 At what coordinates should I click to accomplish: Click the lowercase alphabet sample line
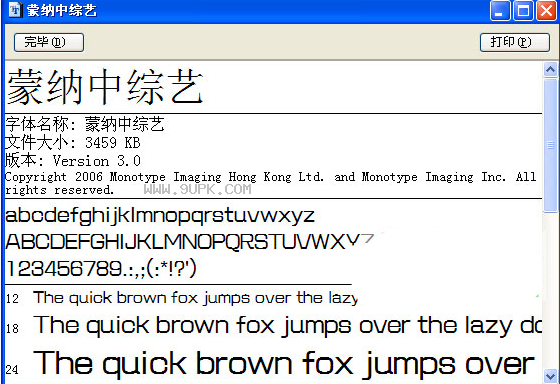pyautogui.click(x=160, y=216)
